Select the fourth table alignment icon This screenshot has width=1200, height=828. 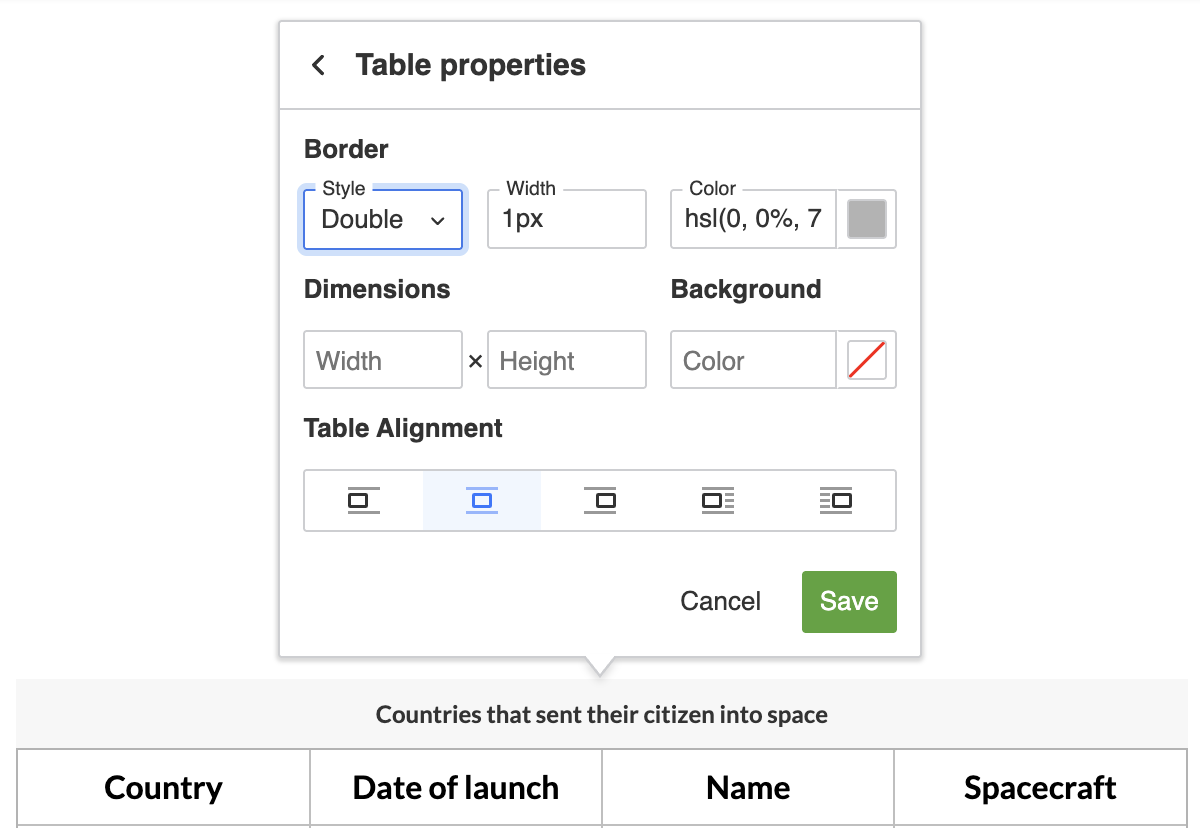tap(717, 500)
